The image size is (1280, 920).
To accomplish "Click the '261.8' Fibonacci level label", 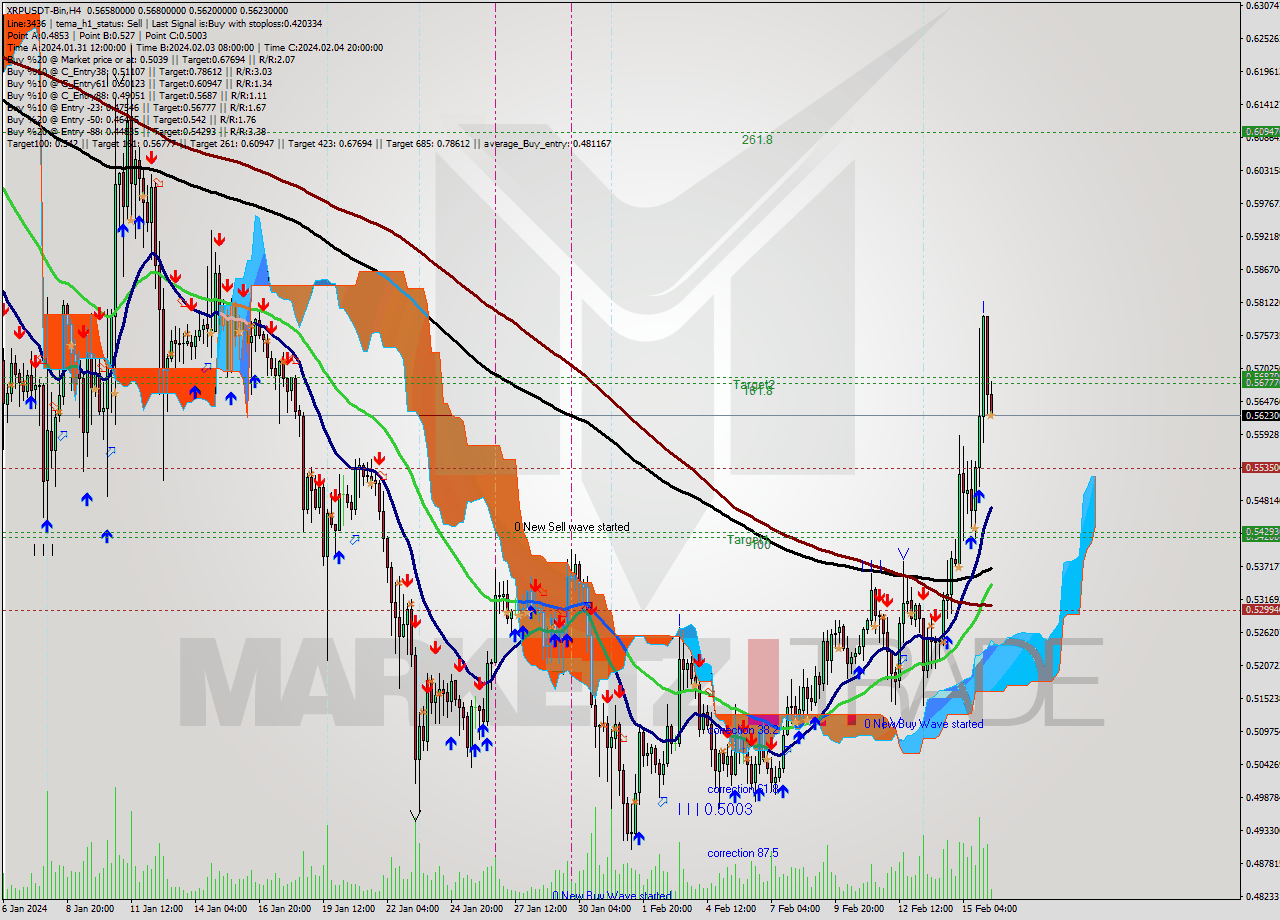I will coord(757,140).
